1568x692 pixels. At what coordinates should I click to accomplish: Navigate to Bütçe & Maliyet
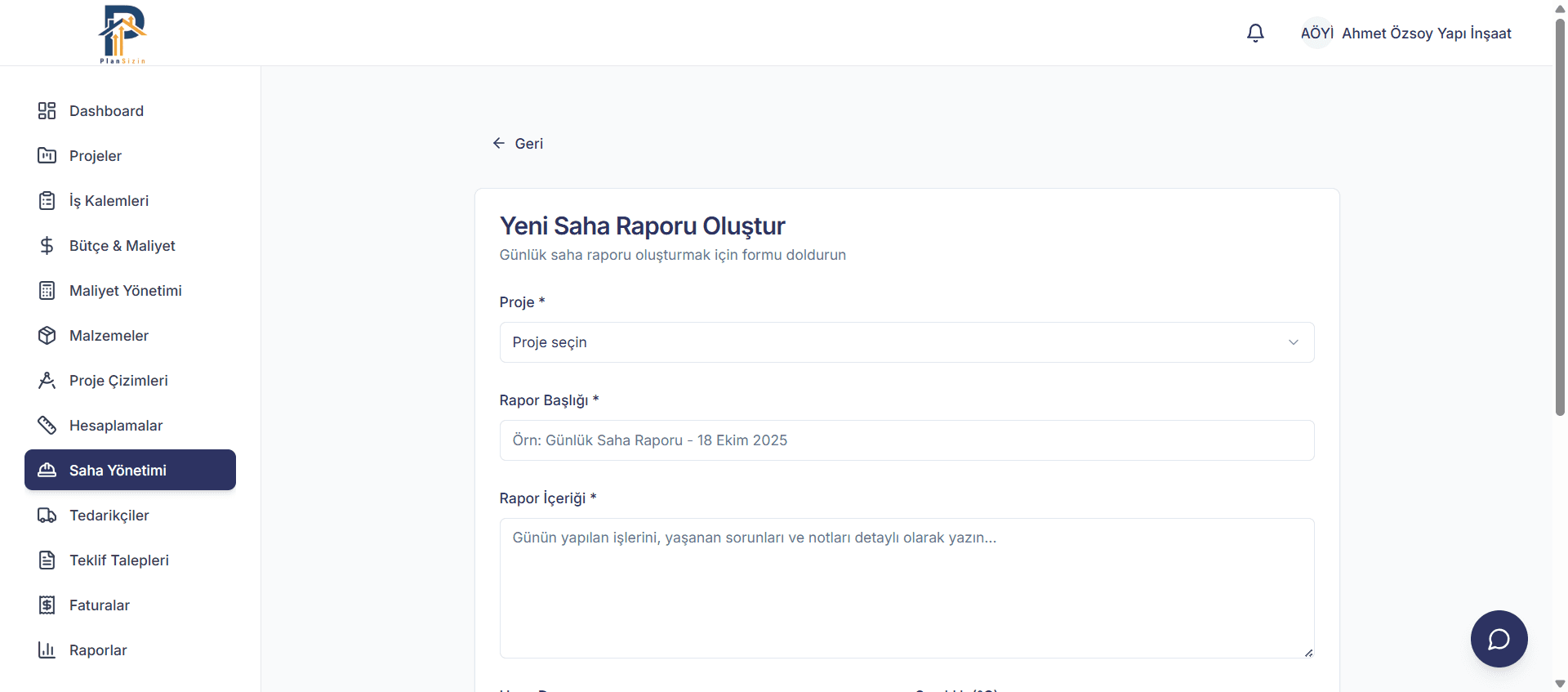pyautogui.click(x=130, y=246)
